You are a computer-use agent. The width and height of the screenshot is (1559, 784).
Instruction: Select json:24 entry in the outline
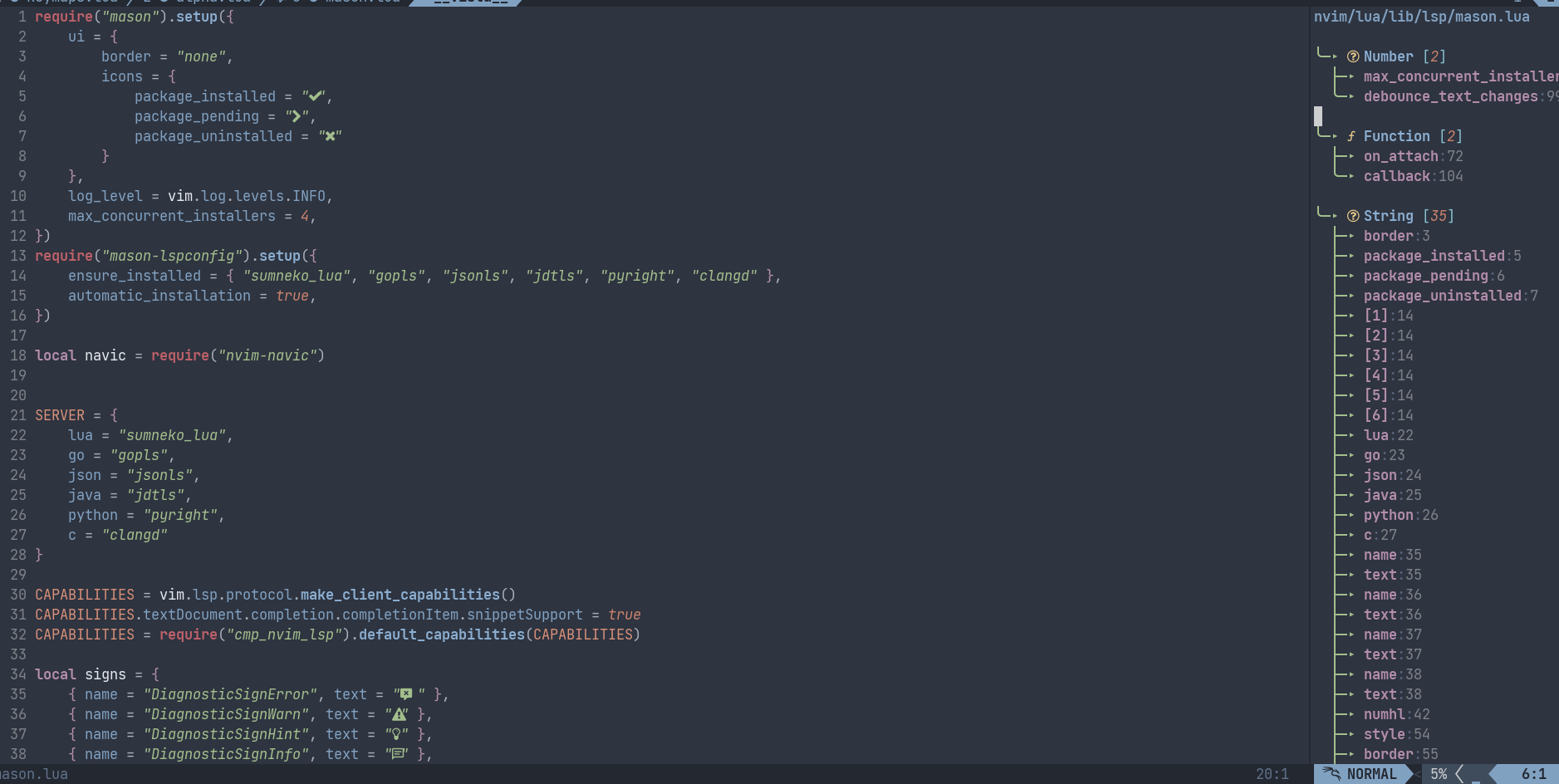[x=1392, y=475]
